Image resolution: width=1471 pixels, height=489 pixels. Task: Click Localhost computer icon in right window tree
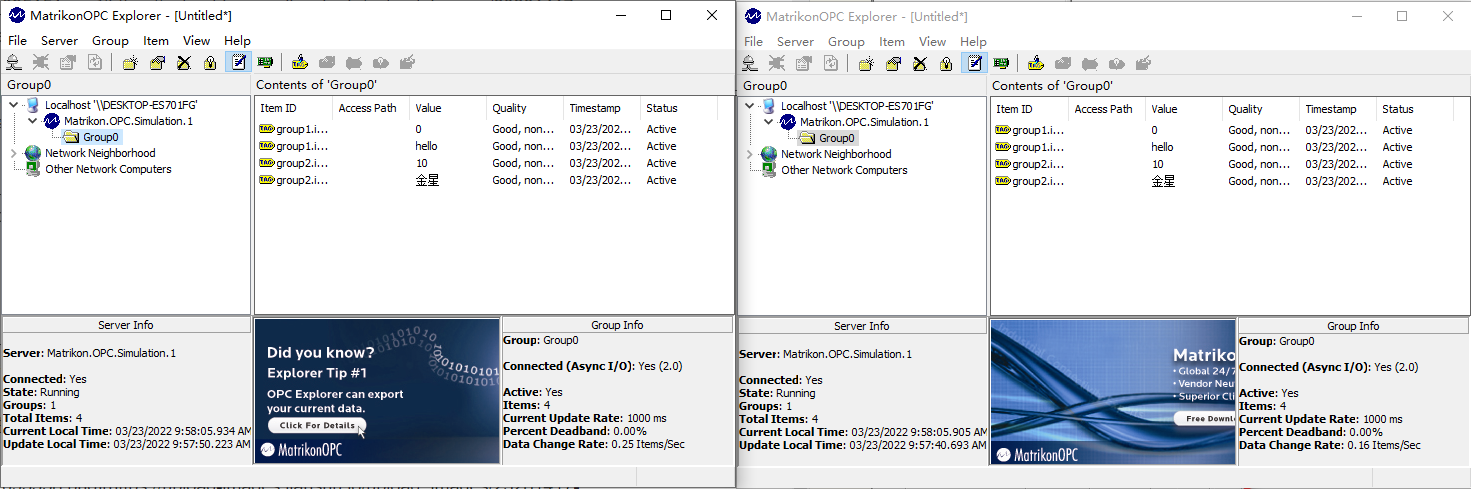[768, 105]
